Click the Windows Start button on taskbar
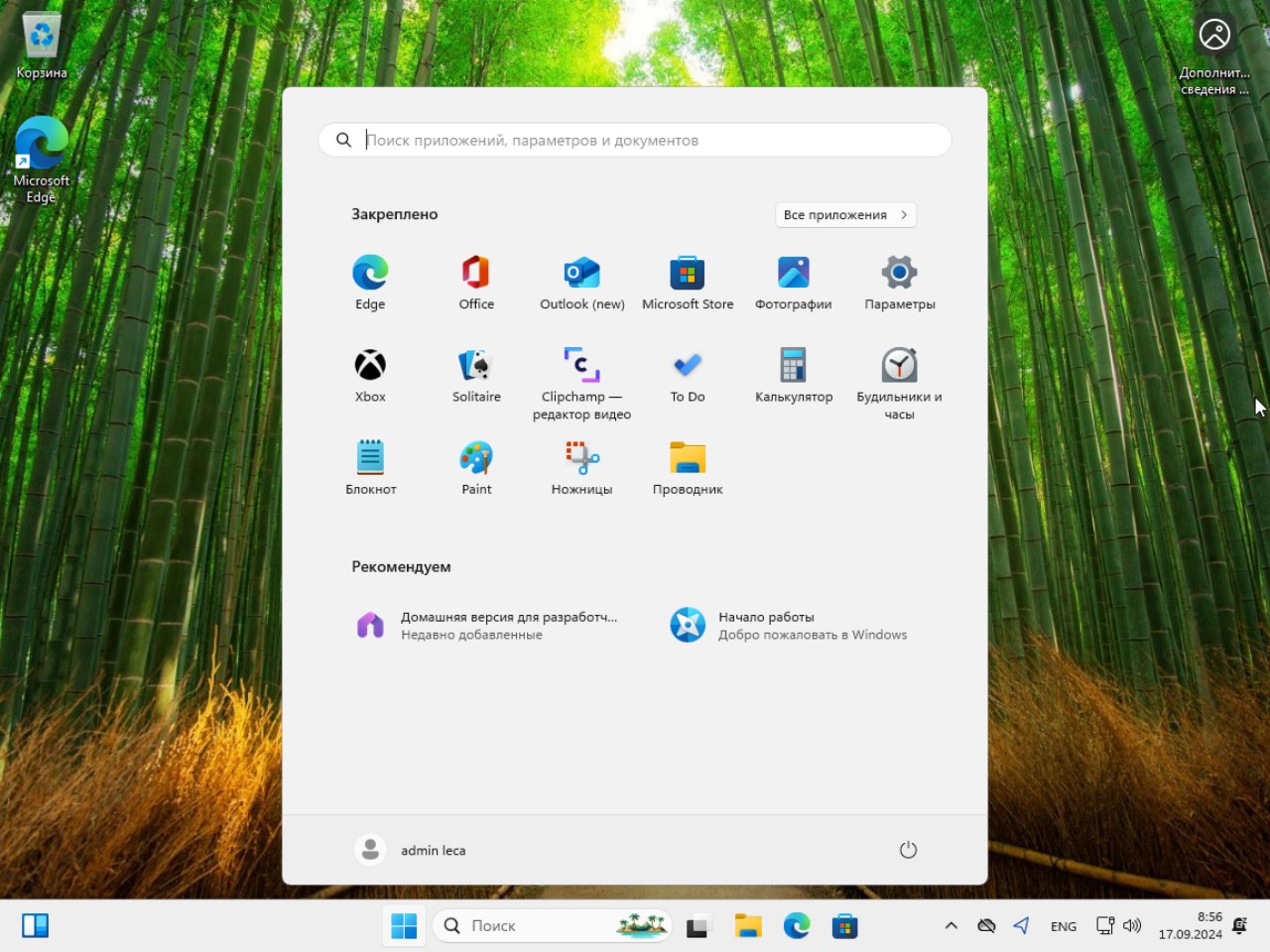 click(405, 926)
